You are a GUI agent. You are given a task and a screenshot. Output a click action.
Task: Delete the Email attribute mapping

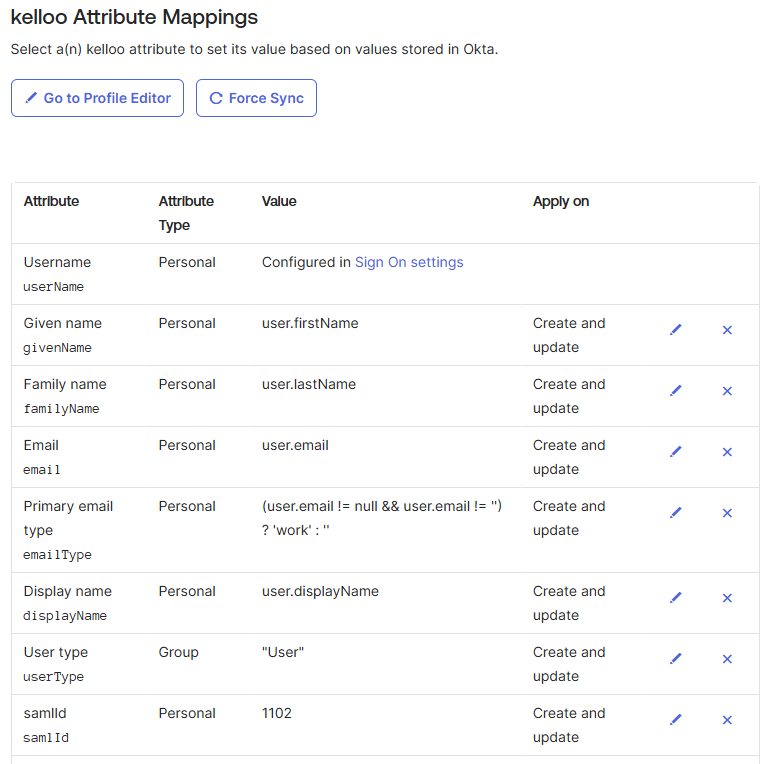(727, 452)
